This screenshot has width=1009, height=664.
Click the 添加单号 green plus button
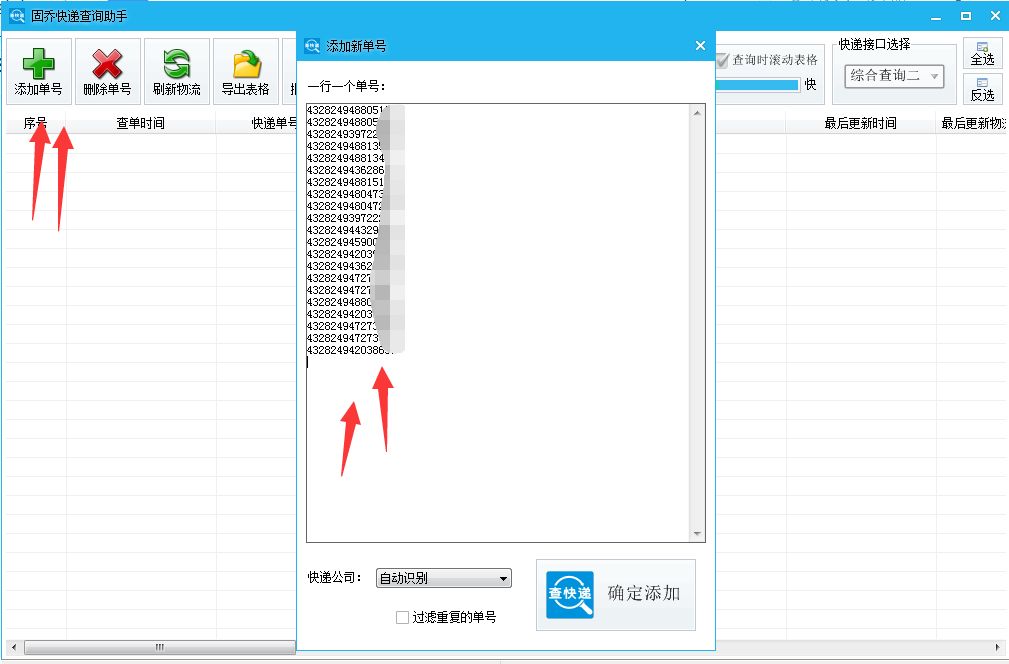(x=39, y=71)
